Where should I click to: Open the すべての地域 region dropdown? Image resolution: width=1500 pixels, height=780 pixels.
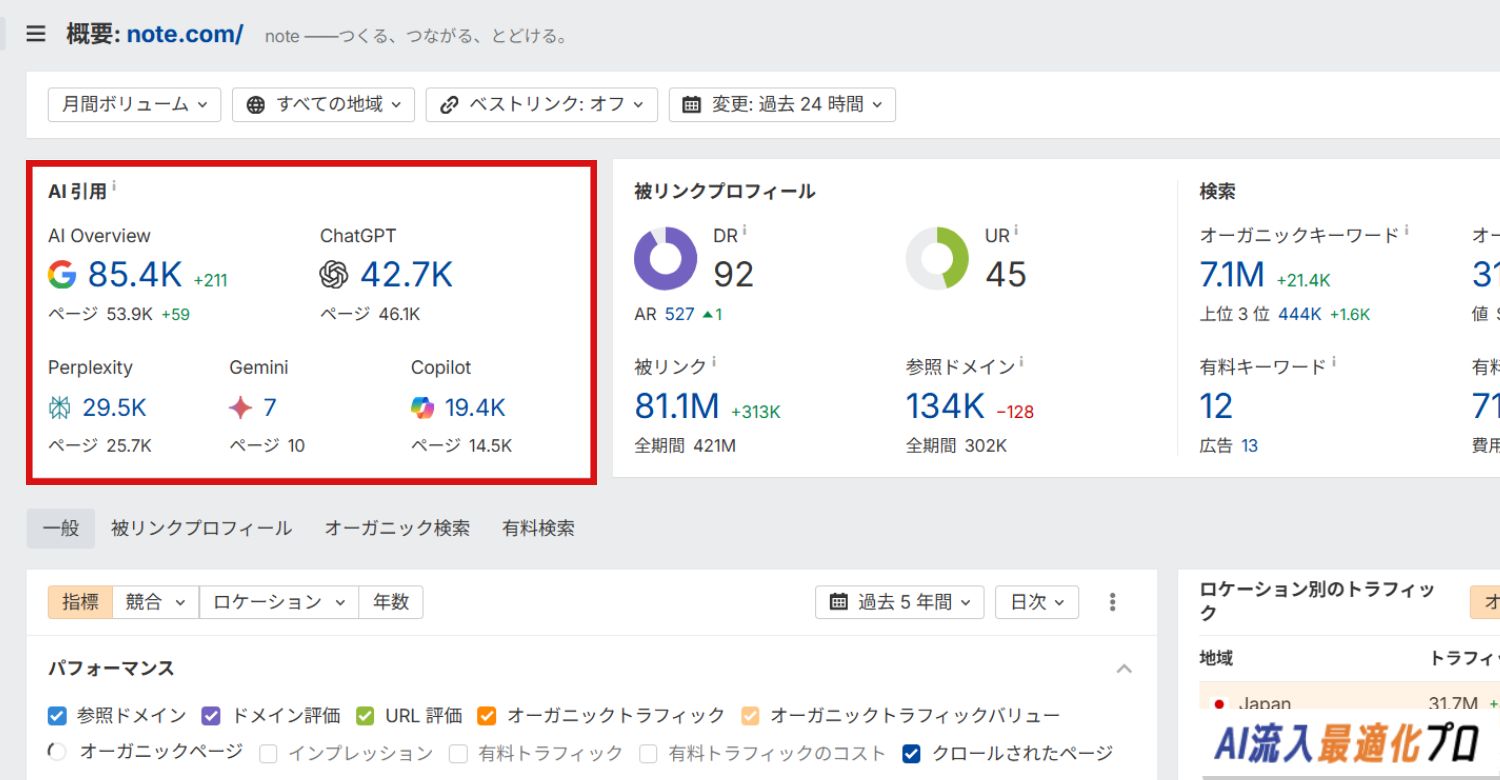pos(323,104)
